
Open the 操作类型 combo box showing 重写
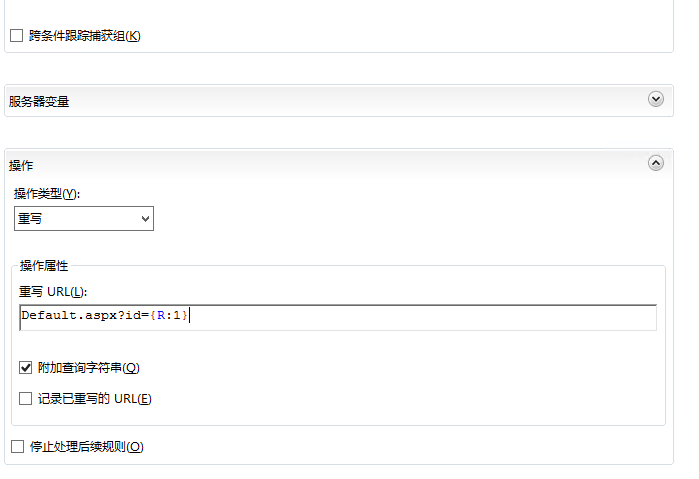[x=84, y=219]
